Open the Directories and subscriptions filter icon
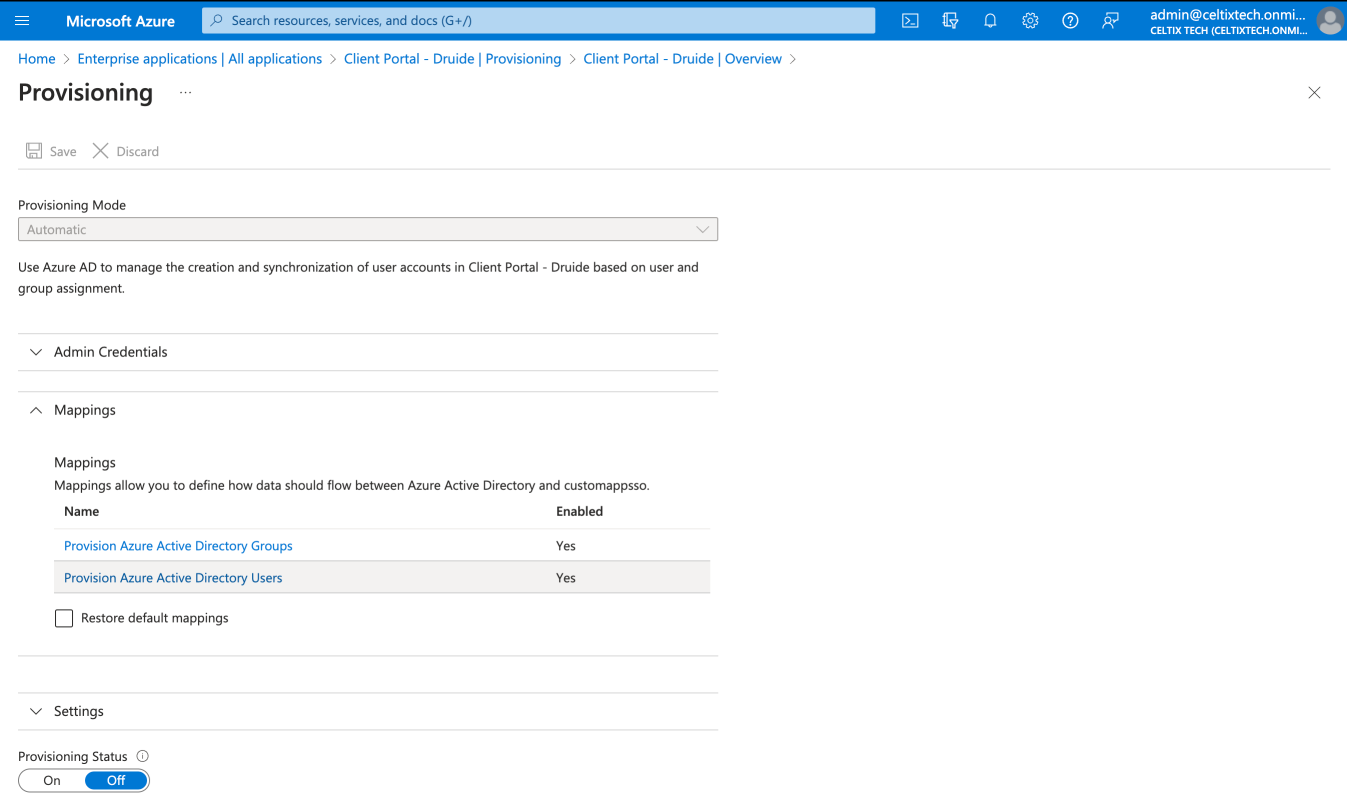 (x=950, y=20)
